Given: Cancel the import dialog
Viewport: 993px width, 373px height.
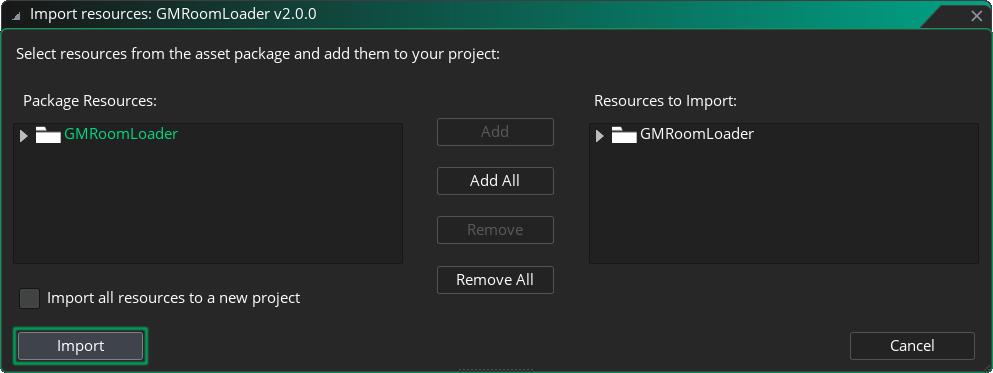Looking at the screenshot, I should (x=912, y=346).
